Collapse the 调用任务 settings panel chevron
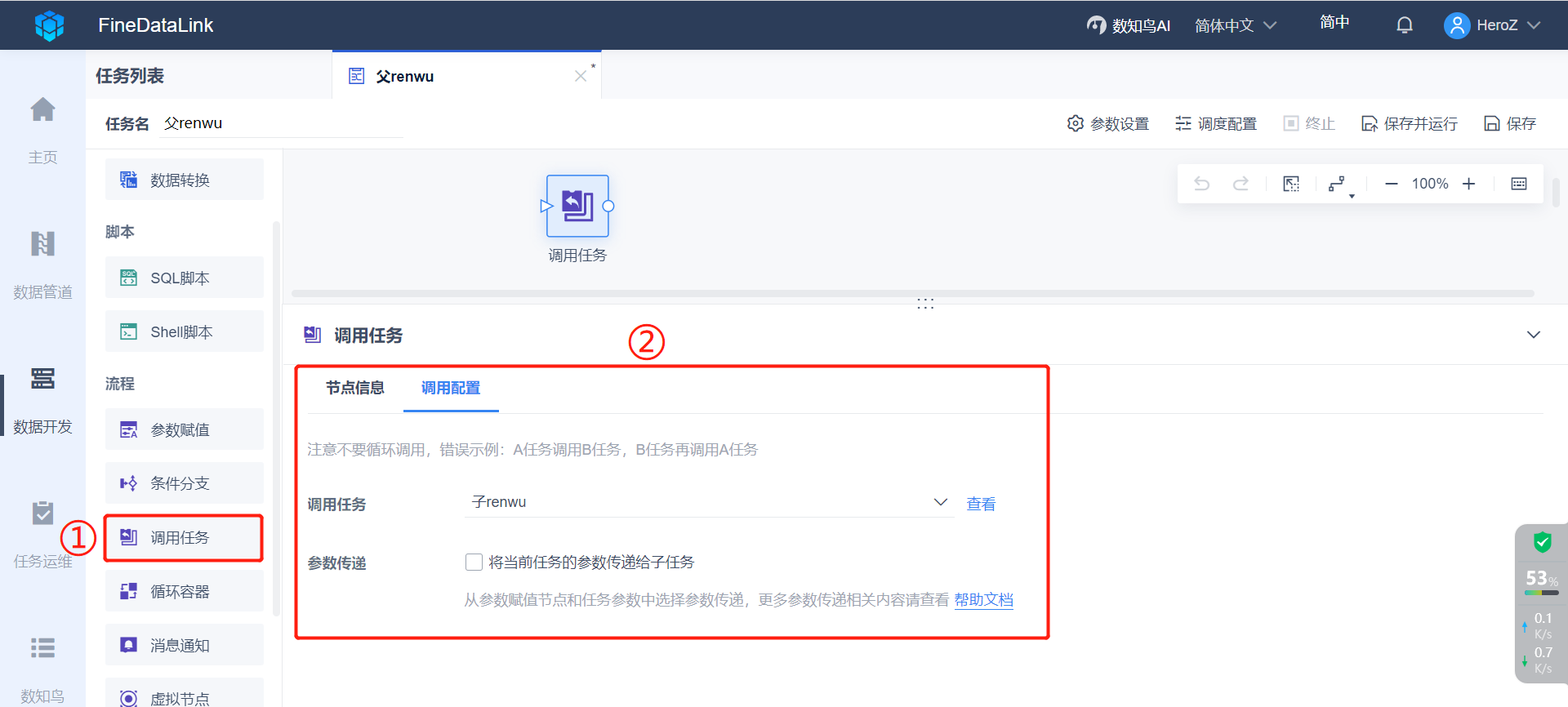The image size is (1568, 707). (1534, 335)
